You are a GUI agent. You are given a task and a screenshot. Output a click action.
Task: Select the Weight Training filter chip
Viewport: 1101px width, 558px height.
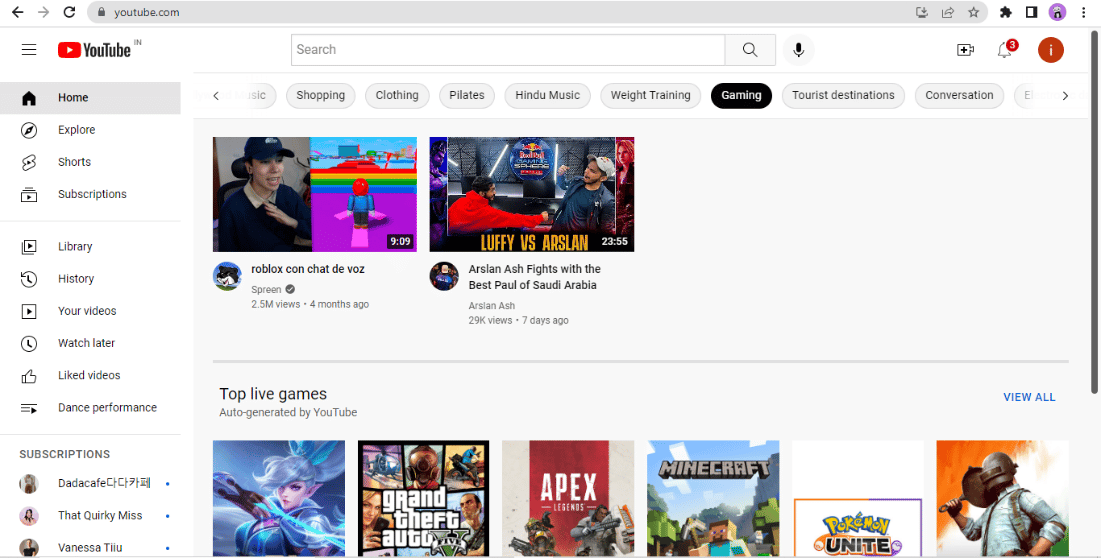[x=650, y=95]
